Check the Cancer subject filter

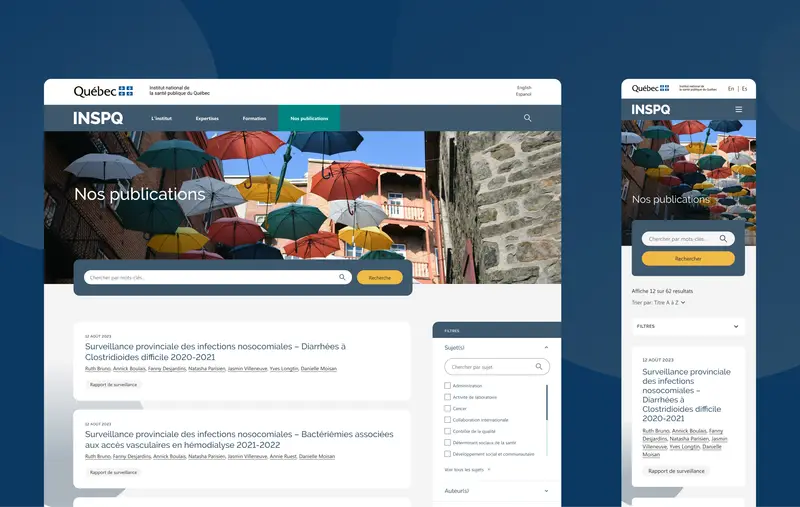[447, 409]
